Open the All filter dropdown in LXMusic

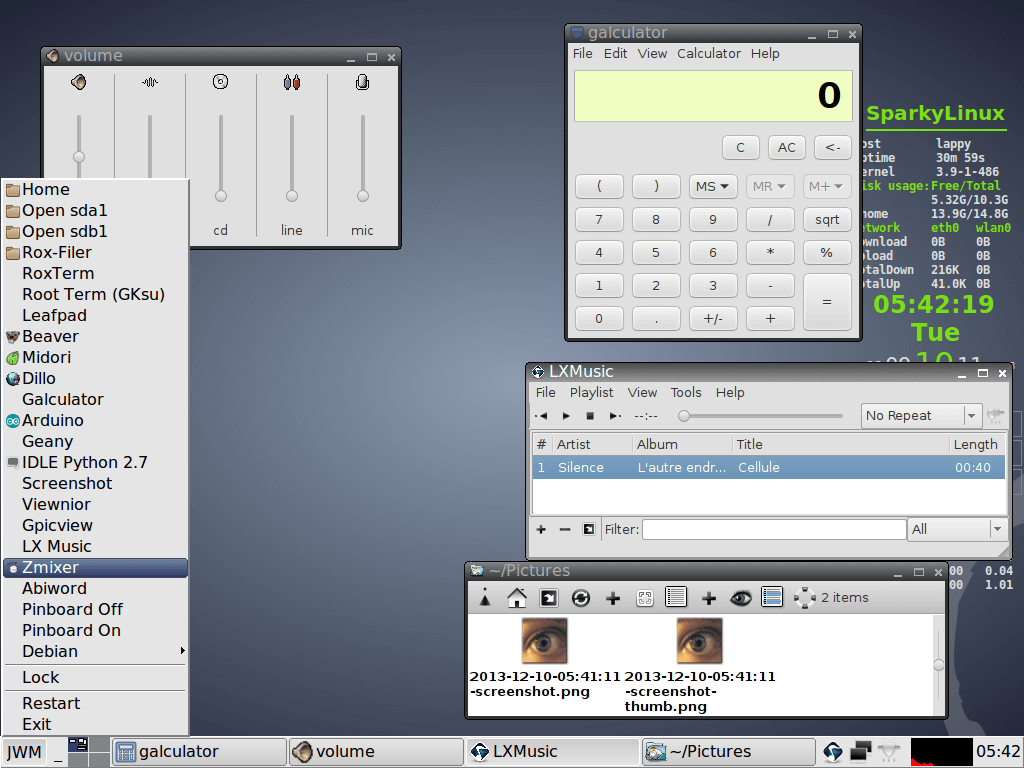click(x=955, y=529)
